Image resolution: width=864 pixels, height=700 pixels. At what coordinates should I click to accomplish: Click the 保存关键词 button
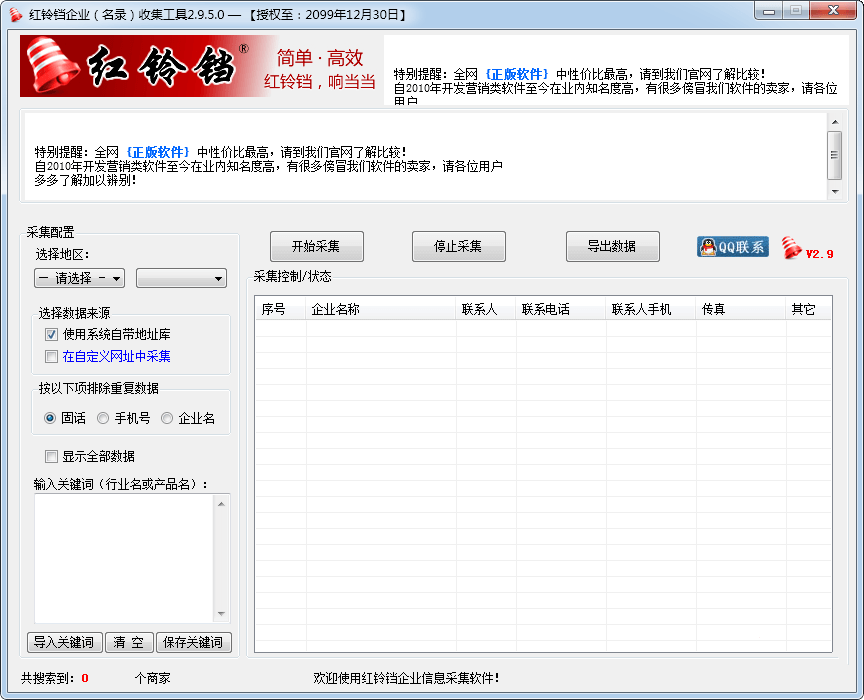(x=193, y=642)
